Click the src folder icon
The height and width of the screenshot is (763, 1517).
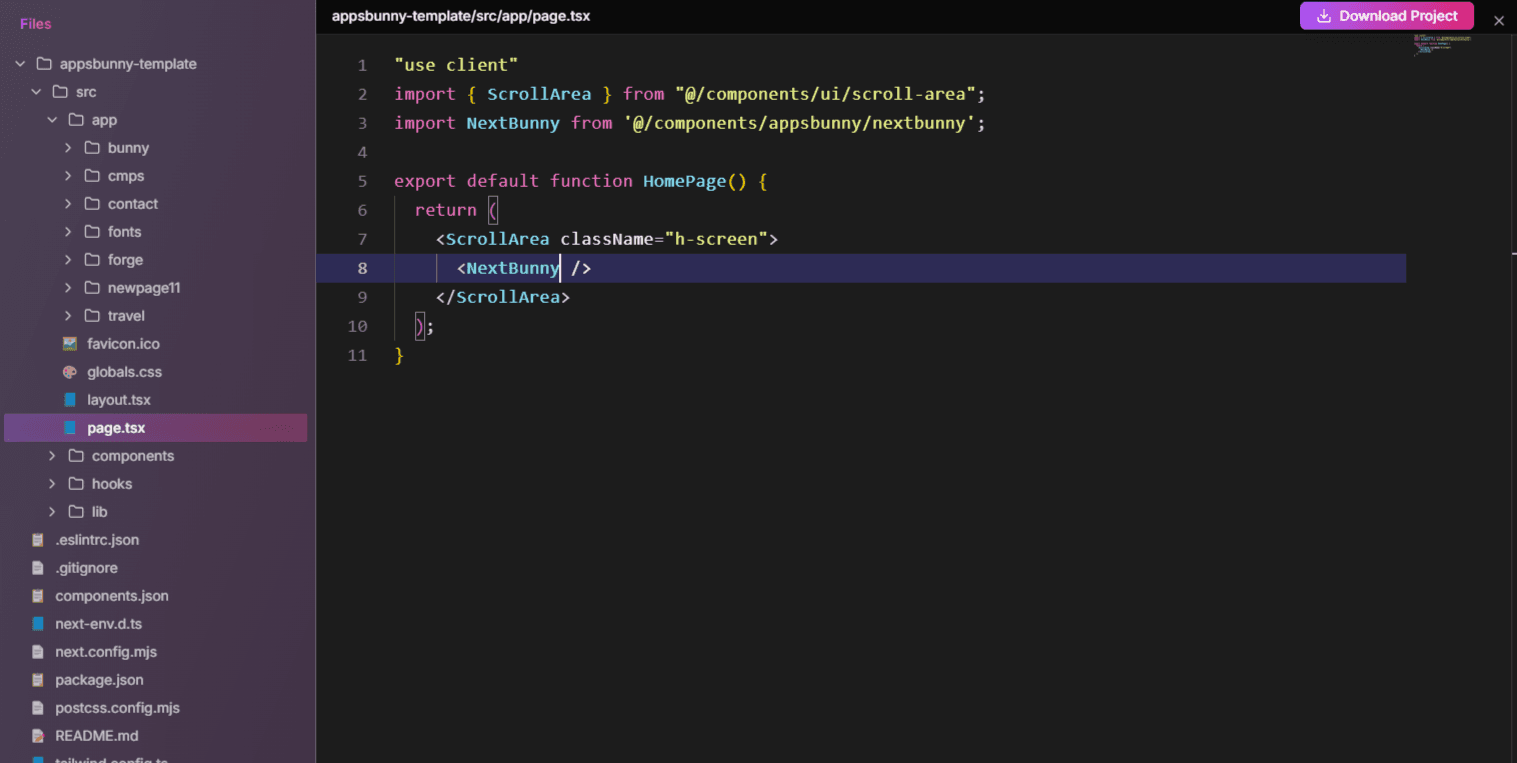[60, 92]
